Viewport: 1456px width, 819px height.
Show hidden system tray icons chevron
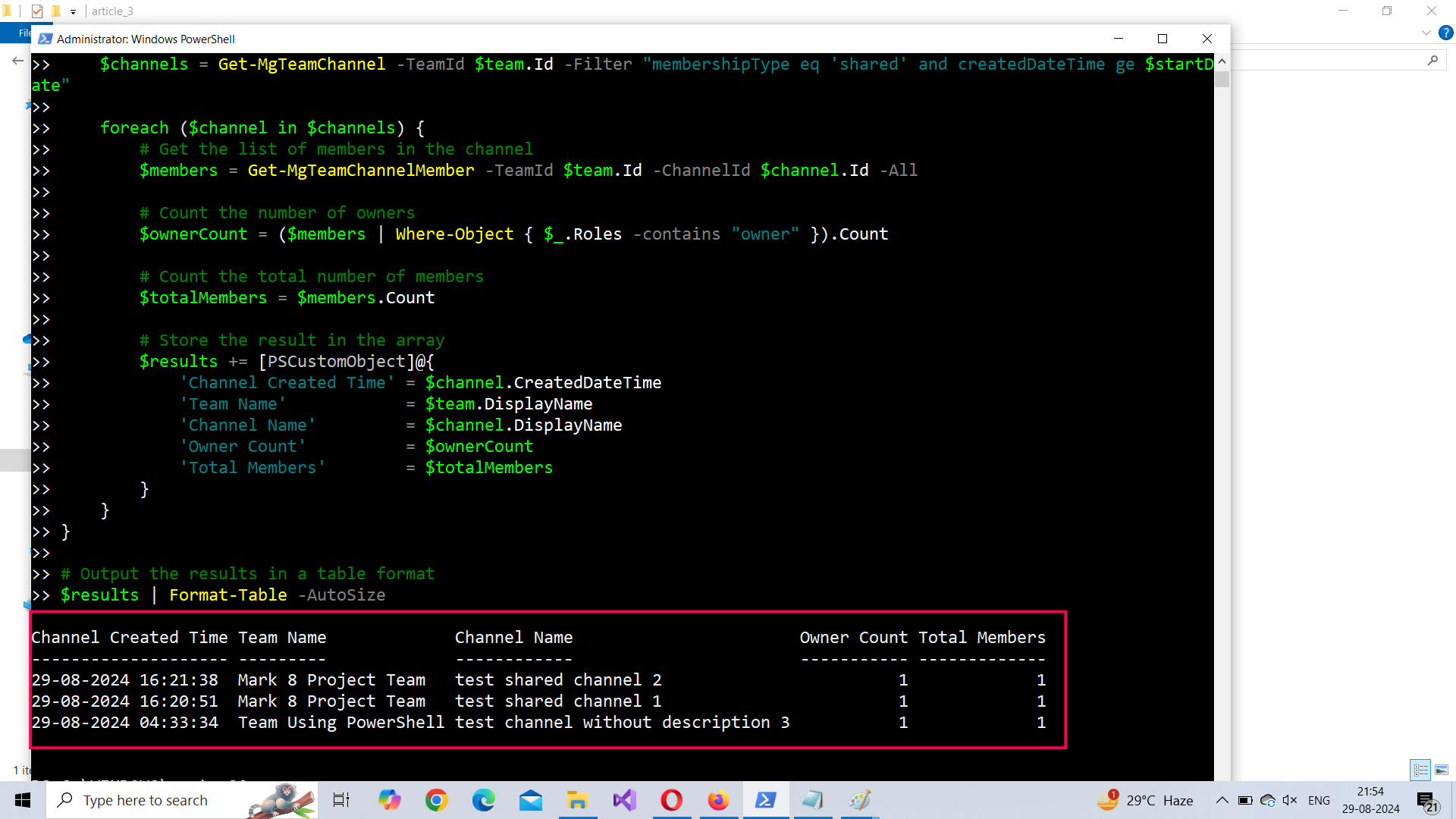[1222, 800]
